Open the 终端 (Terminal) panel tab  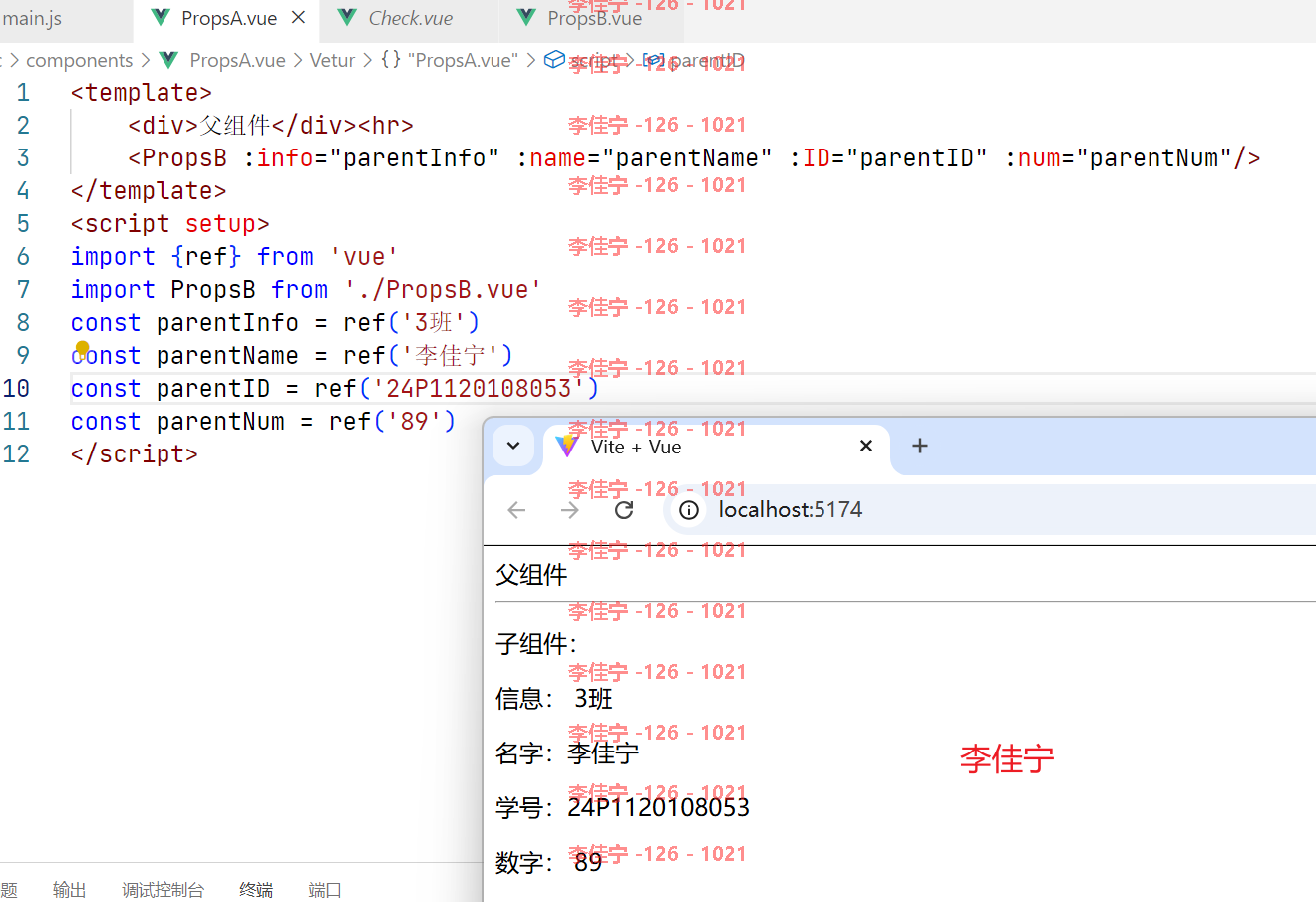coord(256,890)
